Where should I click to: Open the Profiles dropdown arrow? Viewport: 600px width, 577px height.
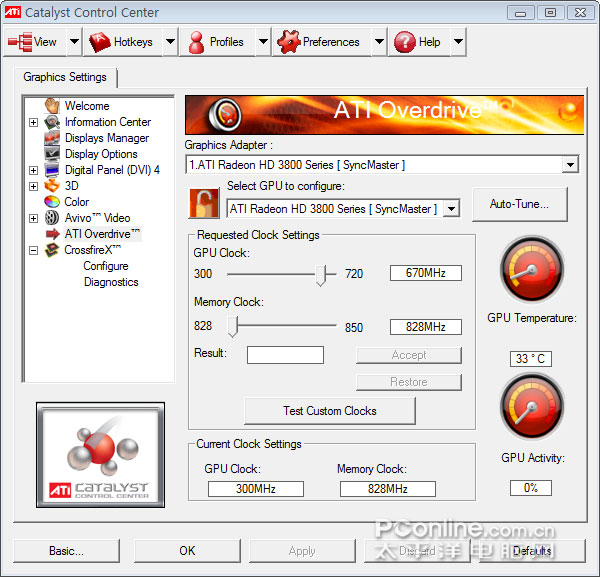(x=263, y=42)
